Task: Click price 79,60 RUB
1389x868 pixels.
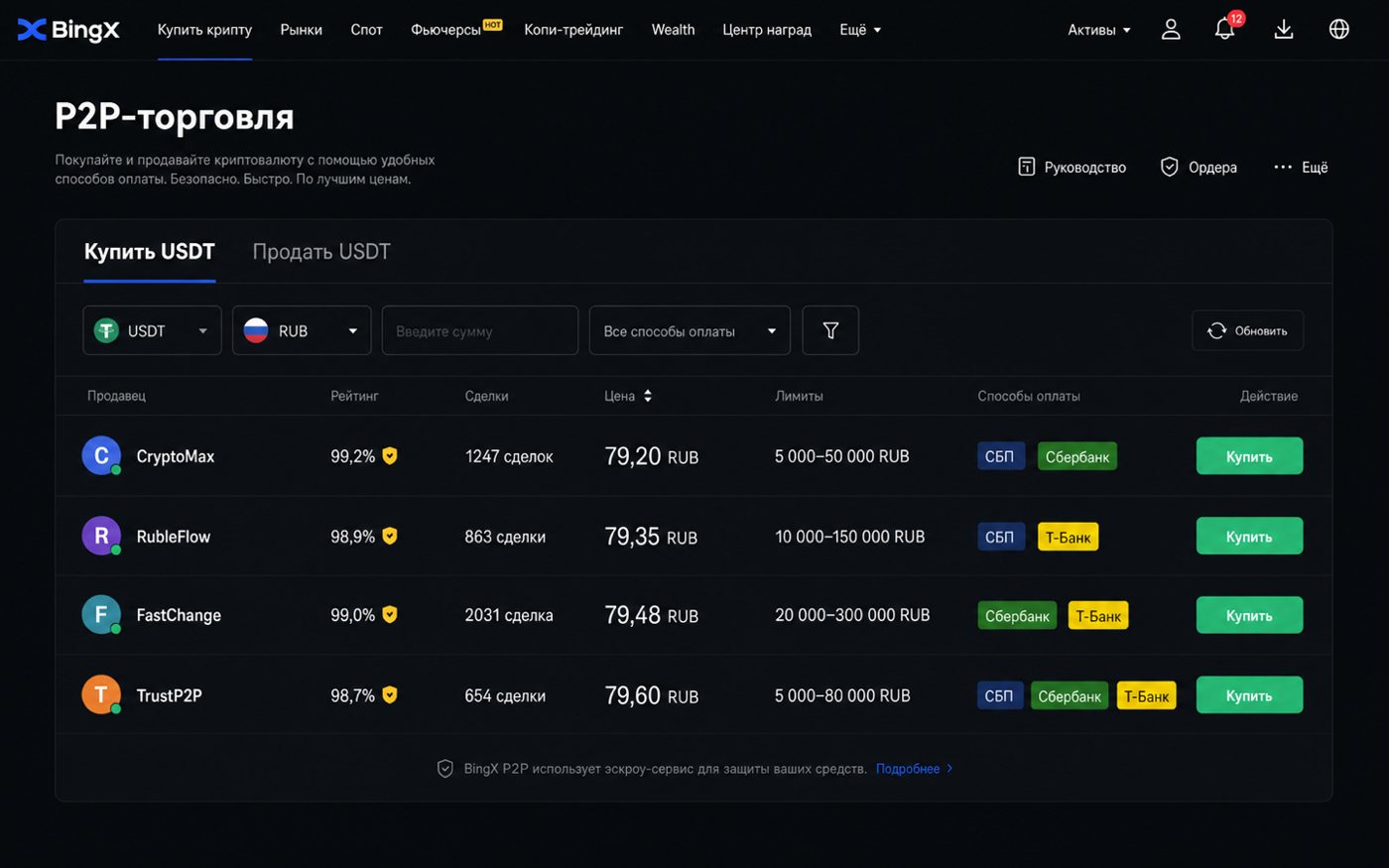Action: 652,695
